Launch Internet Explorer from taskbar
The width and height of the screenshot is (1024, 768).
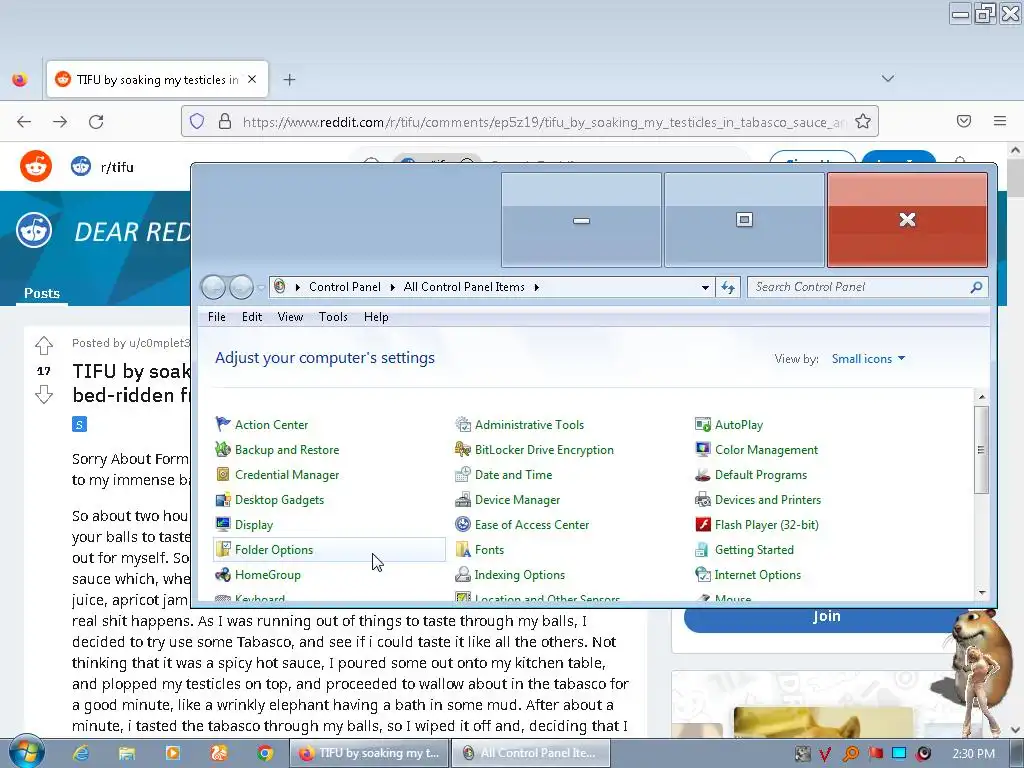80,753
